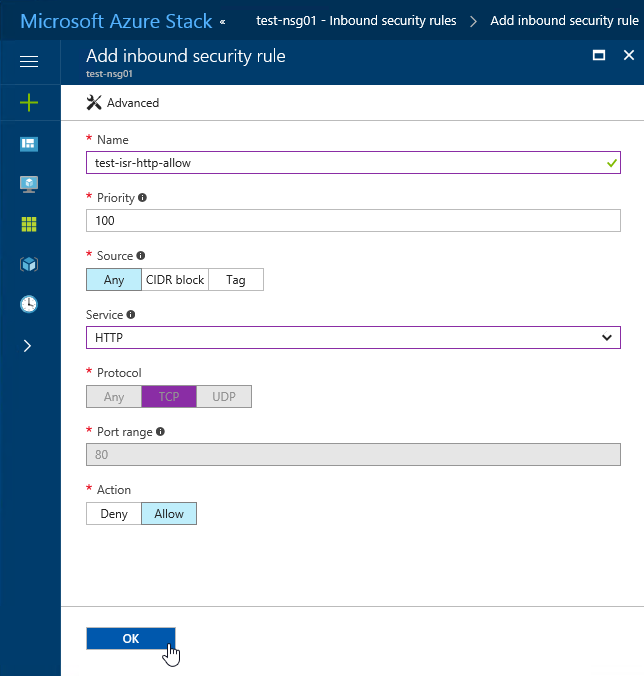Click the Microsoft Azure Stack title
The image size is (644, 676).
[116, 21]
